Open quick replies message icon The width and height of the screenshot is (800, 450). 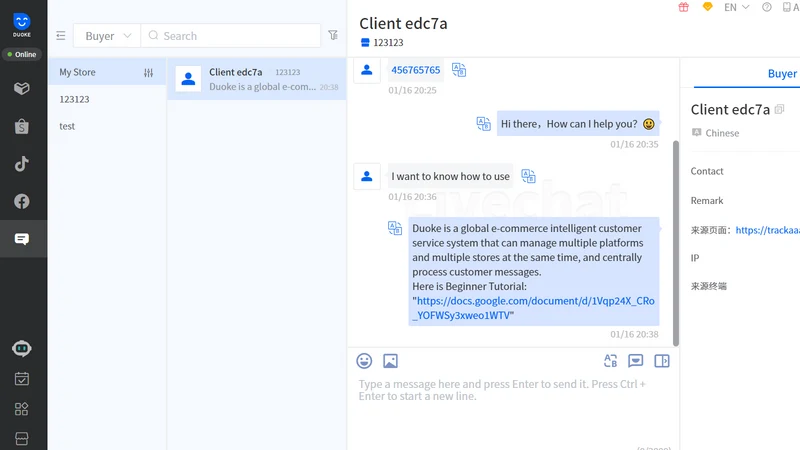click(635, 361)
